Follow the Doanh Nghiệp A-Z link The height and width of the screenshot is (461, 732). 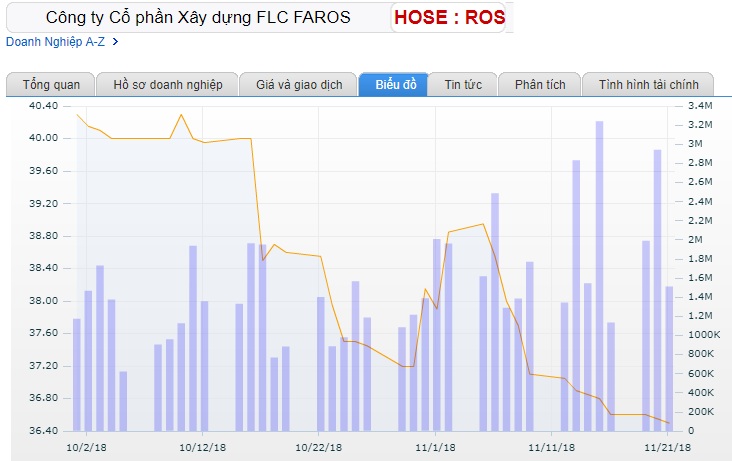(56, 42)
